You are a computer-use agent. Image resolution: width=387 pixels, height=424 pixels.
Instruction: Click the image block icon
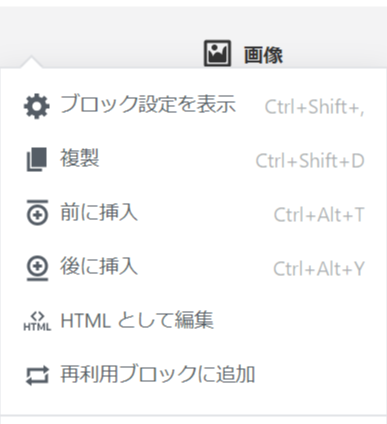(x=217, y=53)
